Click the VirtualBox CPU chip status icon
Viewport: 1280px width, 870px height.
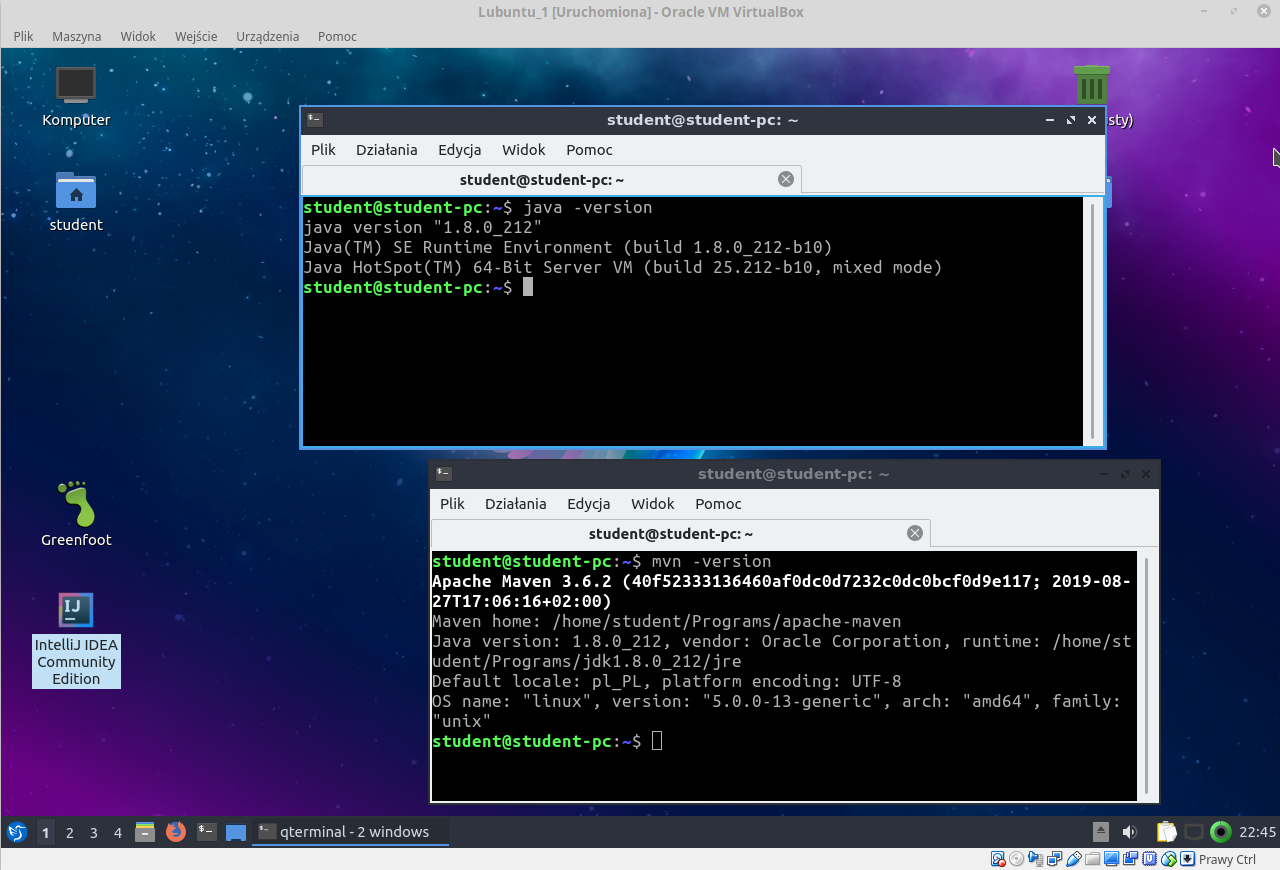click(1149, 859)
